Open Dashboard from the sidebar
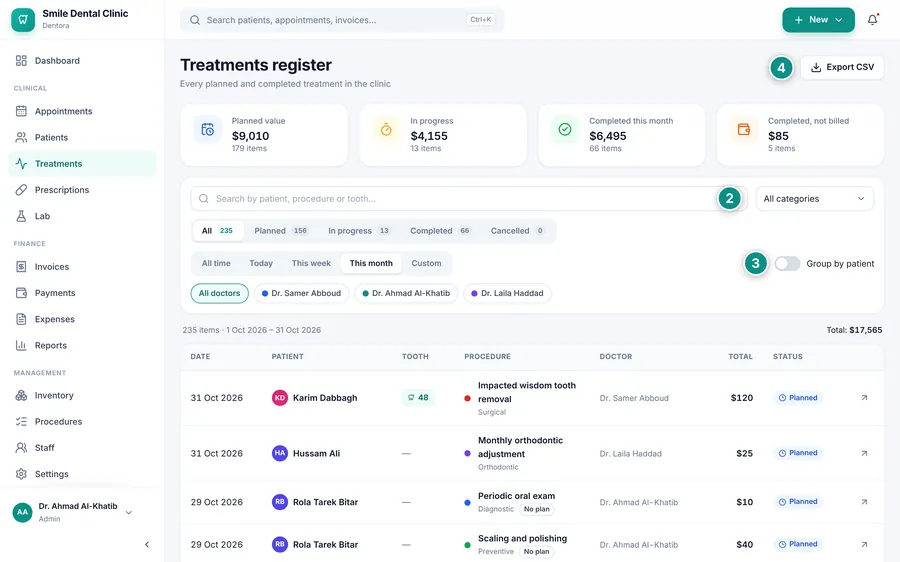This screenshot has width=900, height=562. (82, 60)
